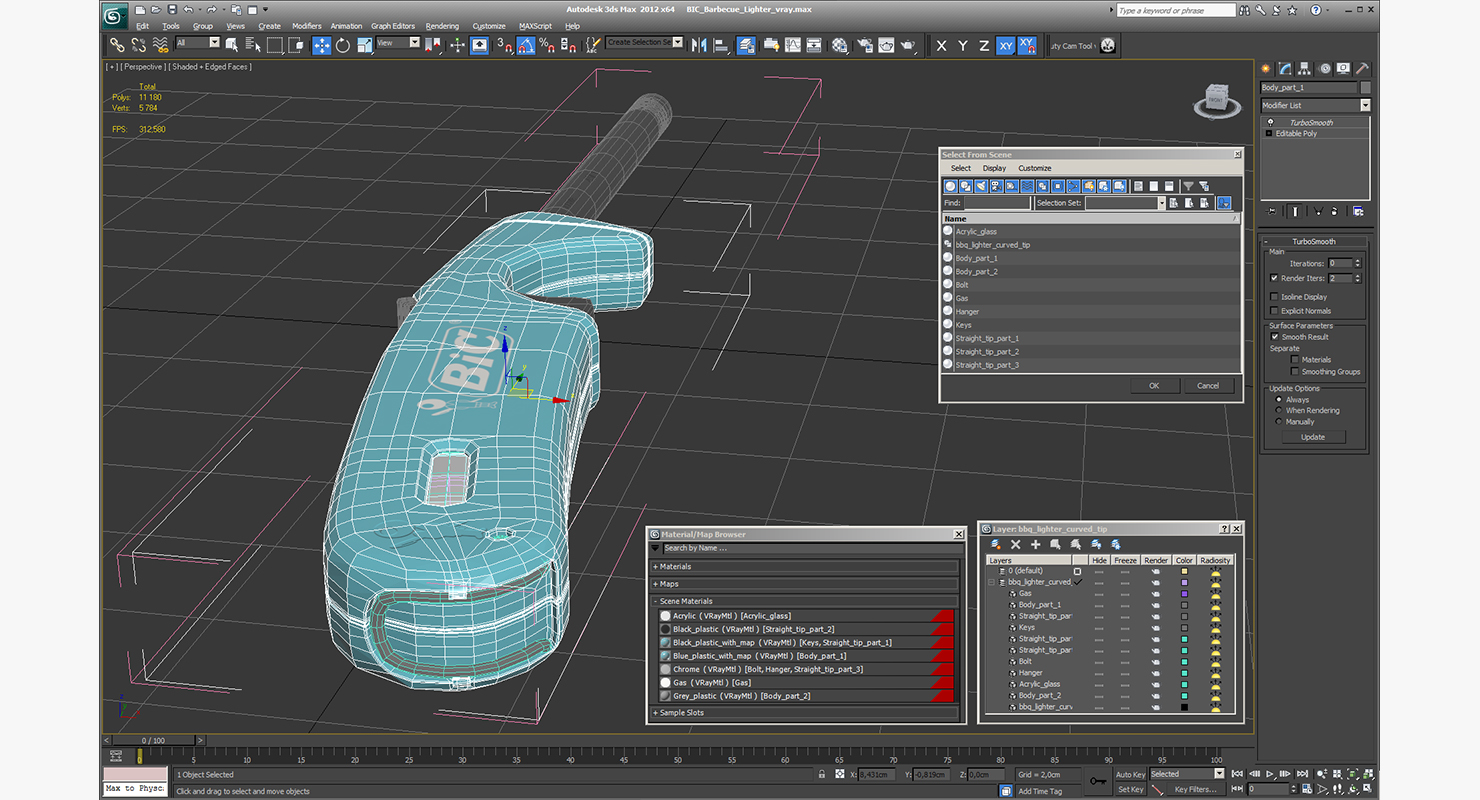Image resolution: width=1480 pixels, height=800 pixels.
Task: Select the Manually update option
Action: (x=1278, y=421)
